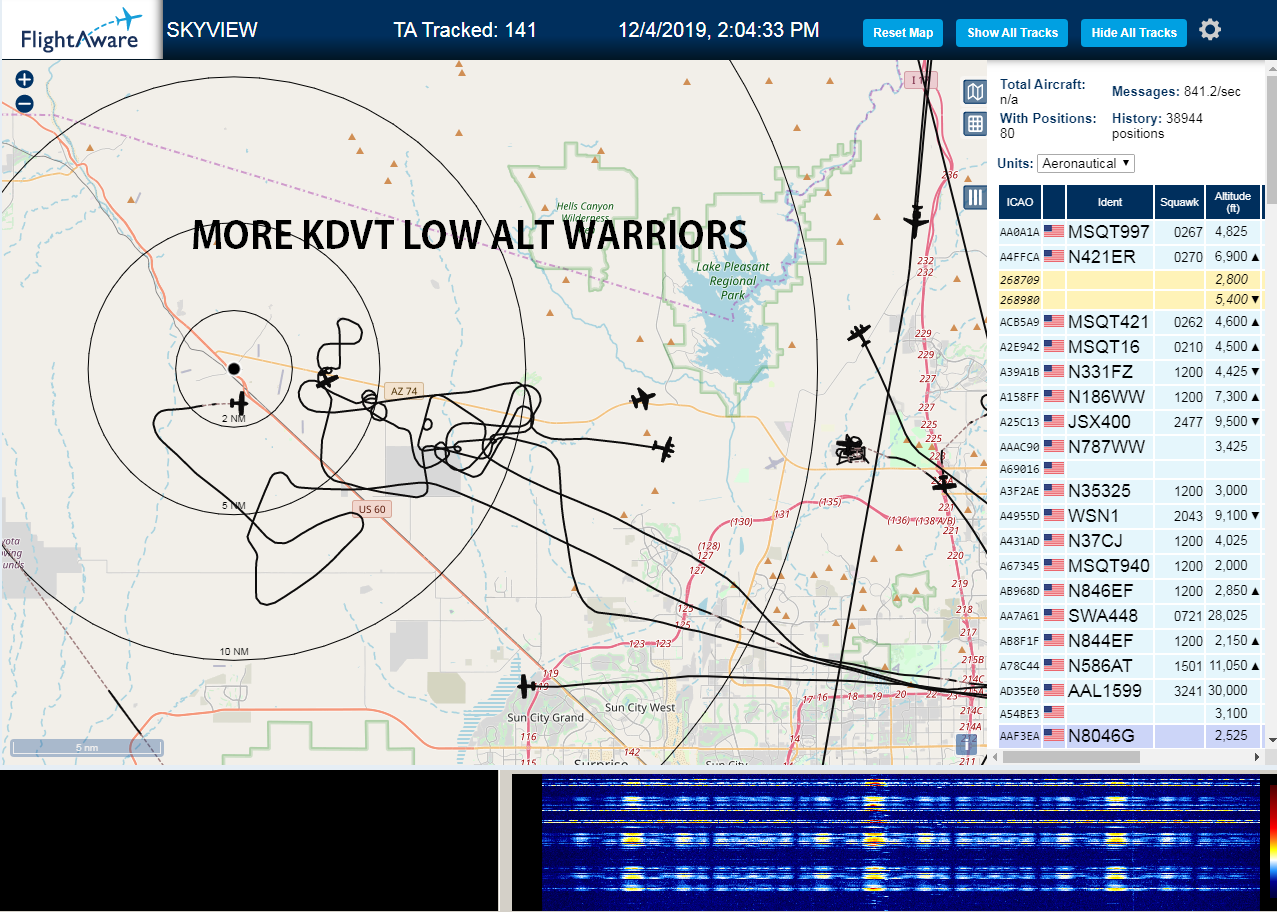Image resolution: width=1277 pixels, height=913 pixels.
Task: Select the N186WW aircraft row
Action: 1131,397
